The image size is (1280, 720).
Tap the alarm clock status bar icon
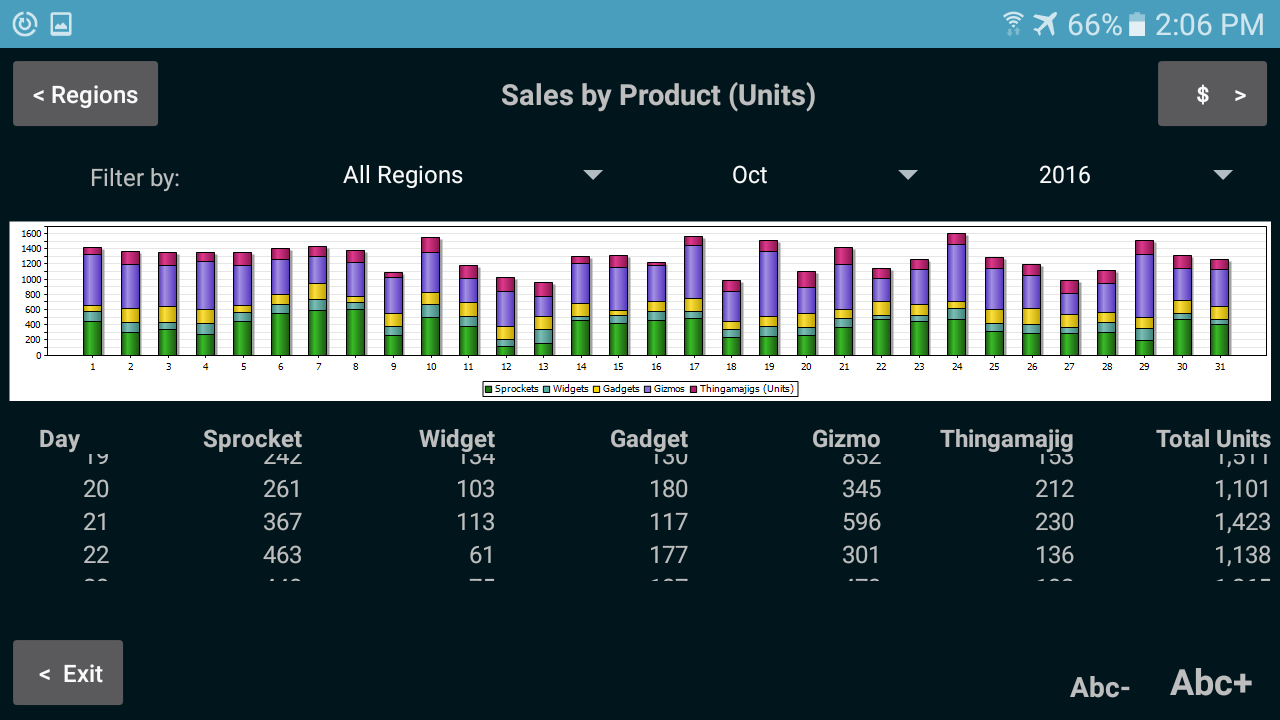pyautogui.click(x=24, y=22)
